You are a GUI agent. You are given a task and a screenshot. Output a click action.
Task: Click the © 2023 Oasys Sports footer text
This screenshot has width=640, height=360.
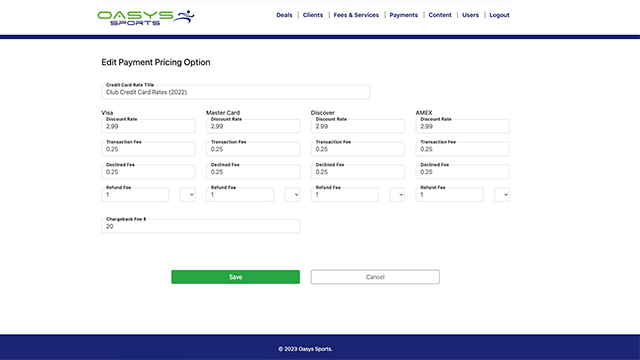pos(305,349)
